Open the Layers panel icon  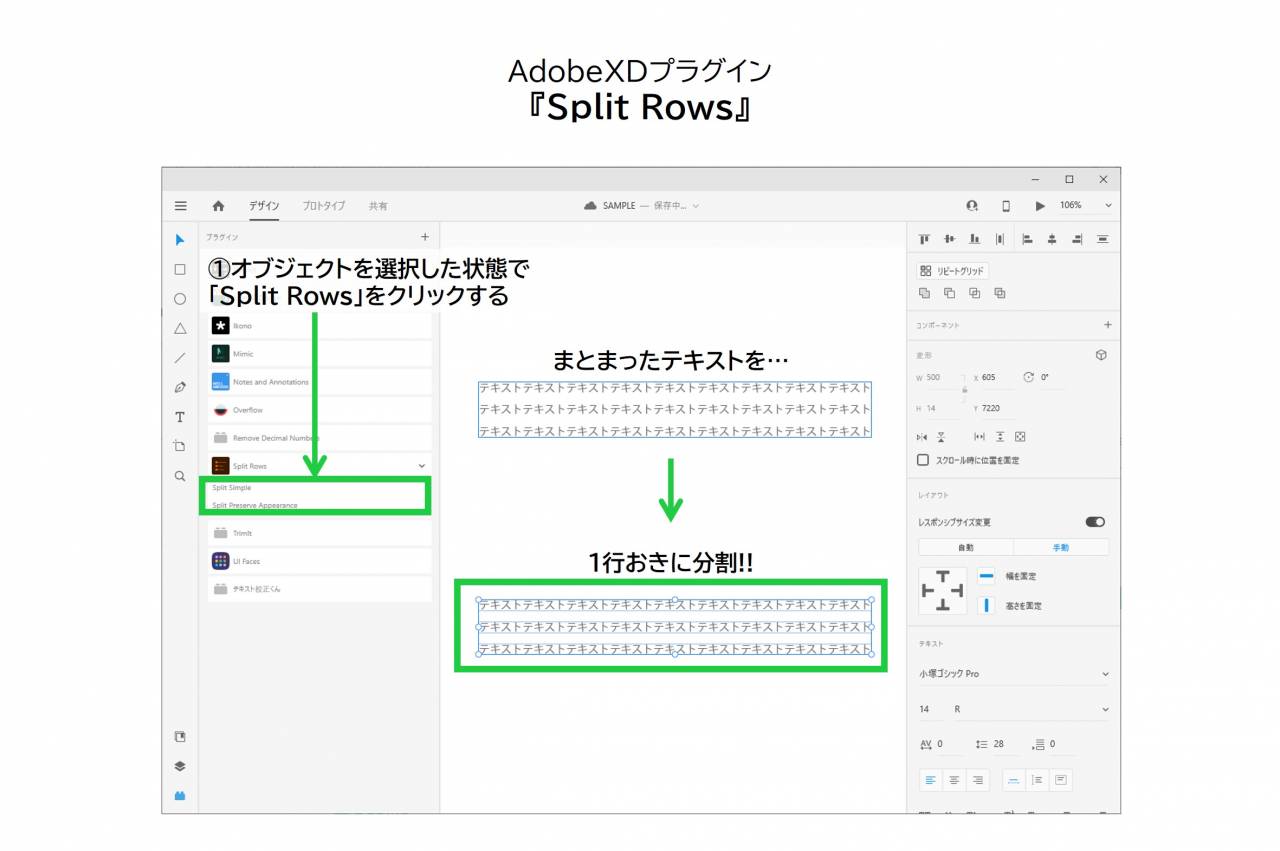point(180,766)
